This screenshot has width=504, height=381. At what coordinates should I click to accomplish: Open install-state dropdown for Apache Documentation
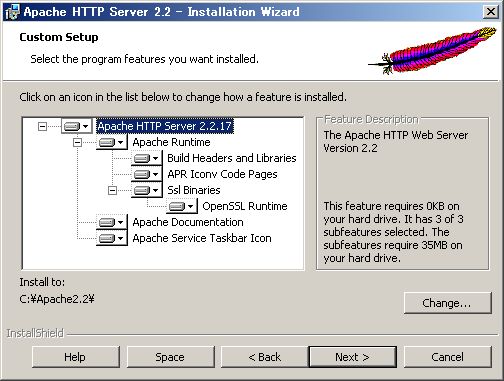point(112,222)
